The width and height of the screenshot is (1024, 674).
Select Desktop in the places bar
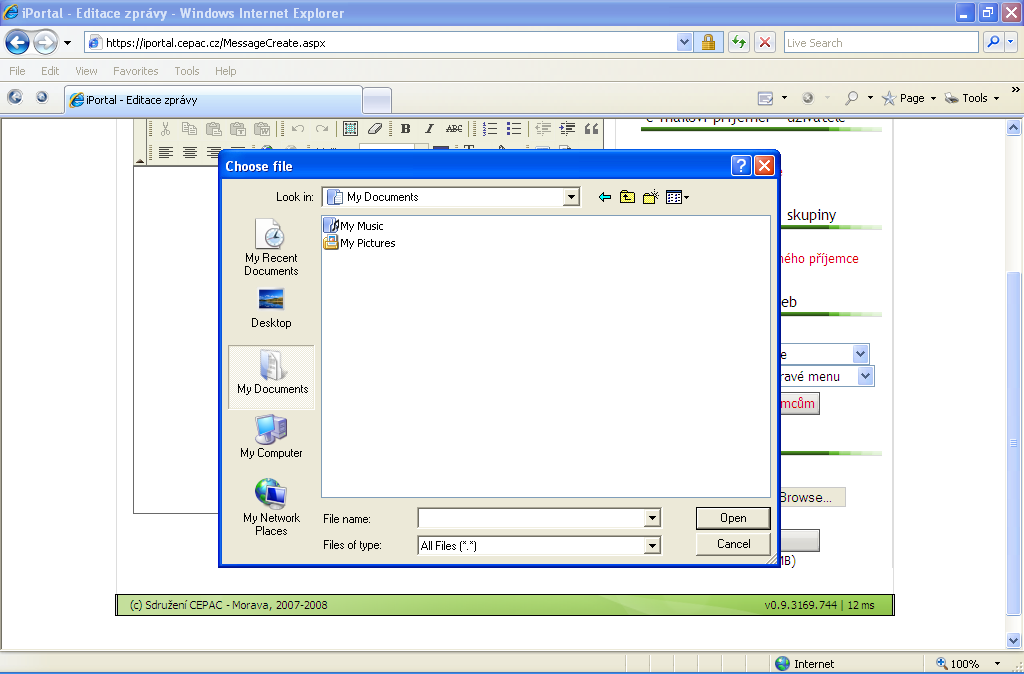click(271, 309)
